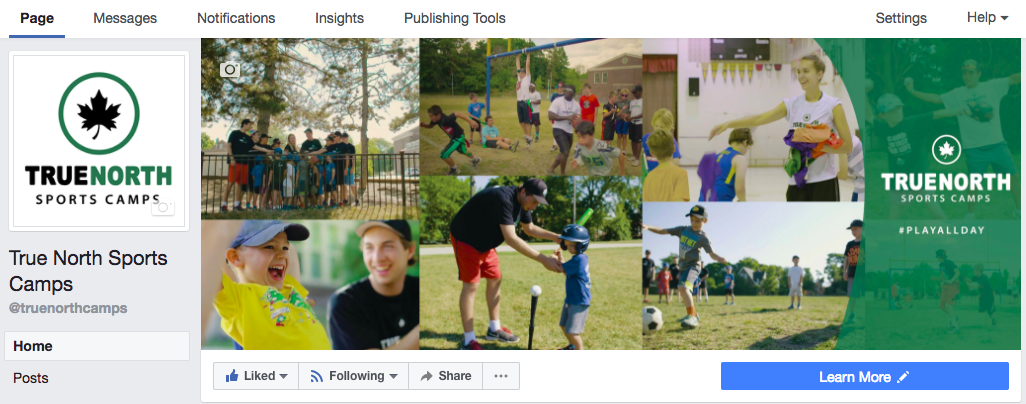Open the three-dot more options button

501,376
